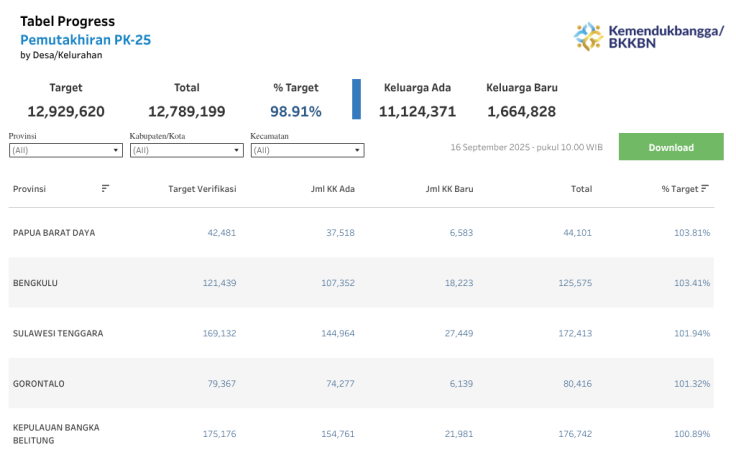Image resolution: width=736 pixels, height=454 pixels.
Task: Select the BENGKULU province row
Action: click(x=35, y=283)
